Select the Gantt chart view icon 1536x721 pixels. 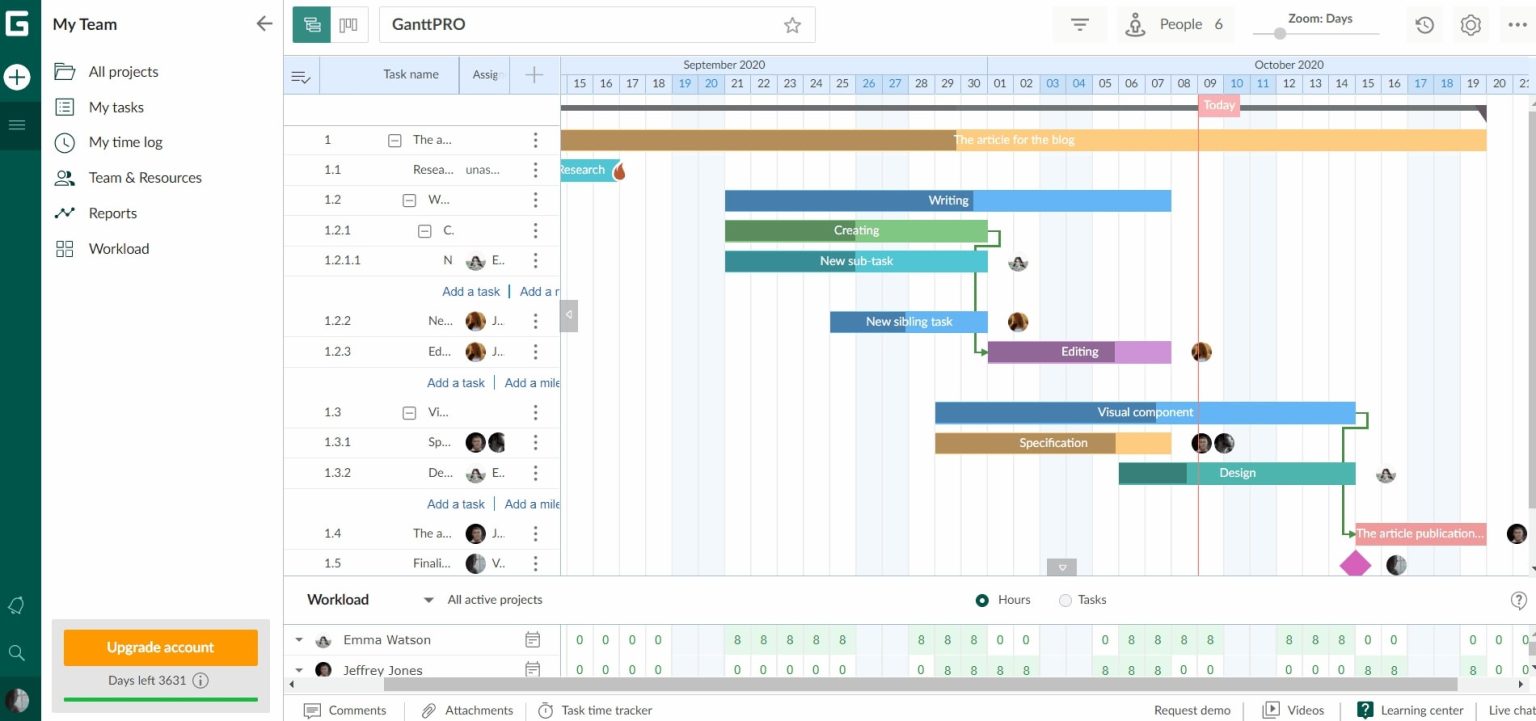pyautogui.click(x=310, y=23)
